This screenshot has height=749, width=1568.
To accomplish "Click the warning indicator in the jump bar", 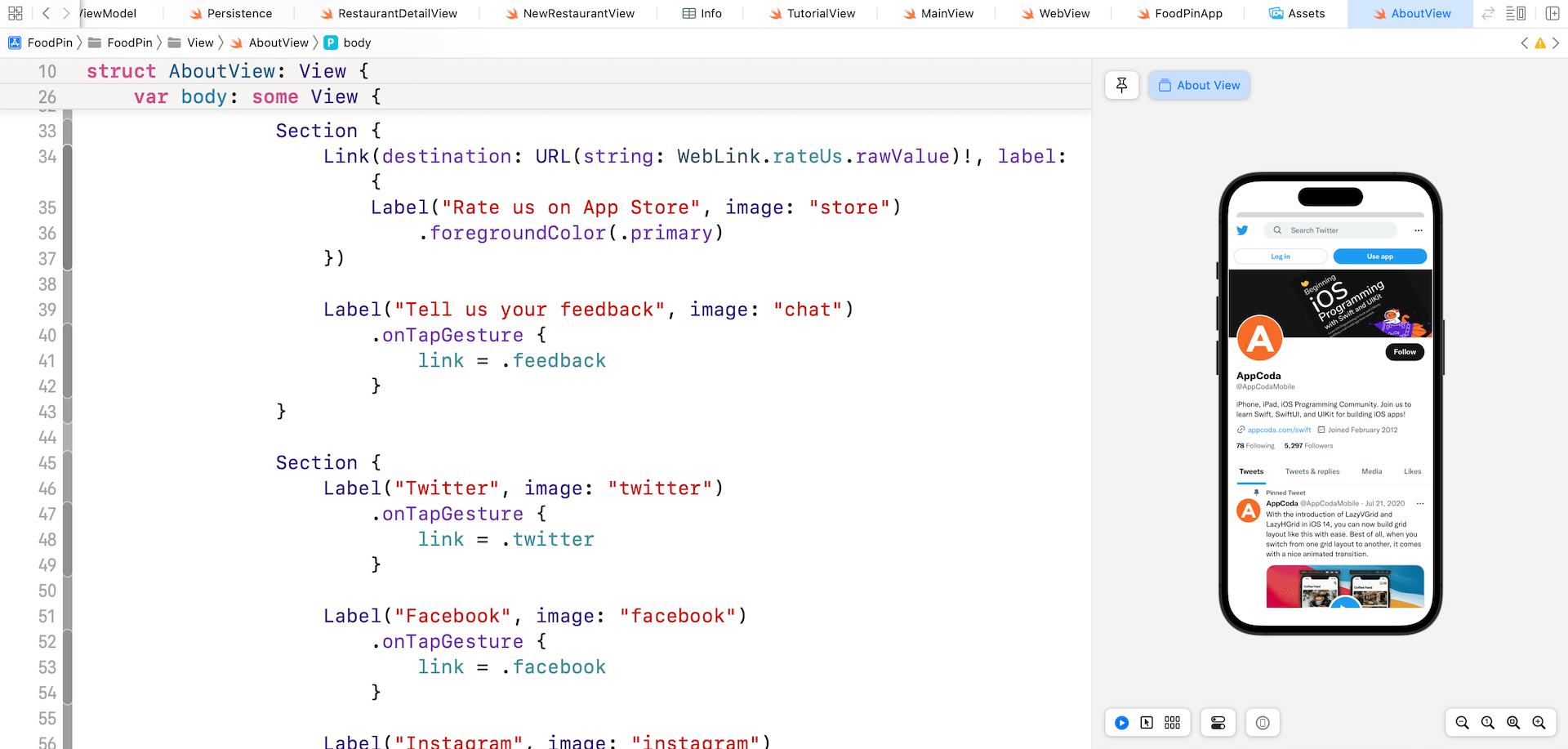I will tap(1540, 42).
